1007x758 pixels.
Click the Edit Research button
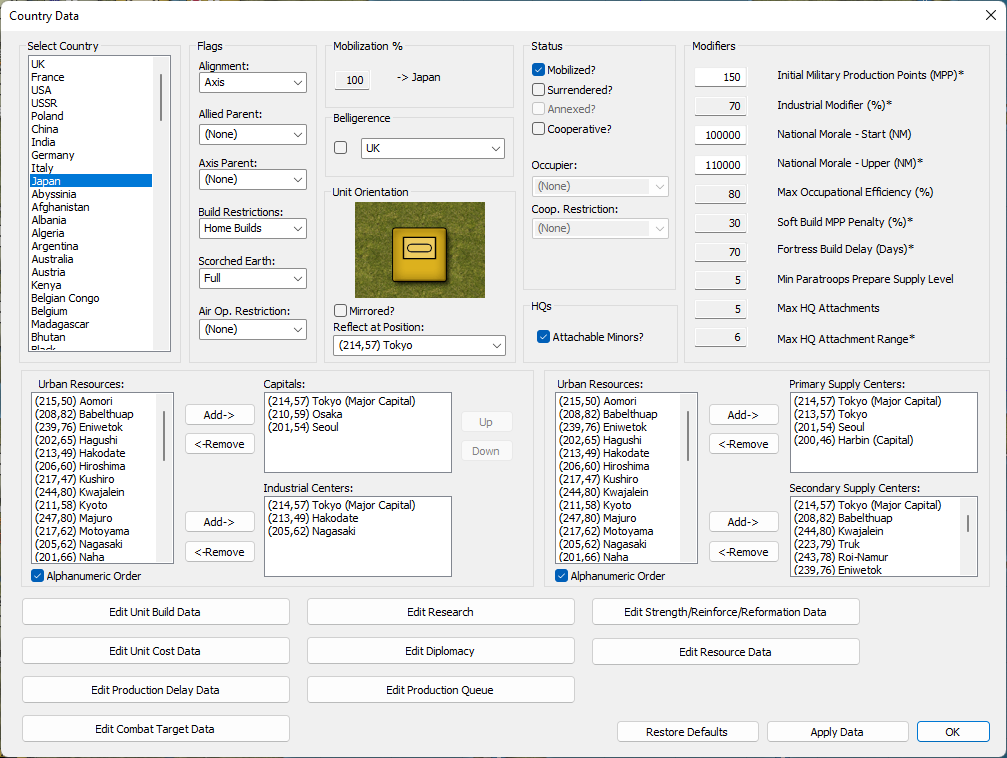coord(441,612)
